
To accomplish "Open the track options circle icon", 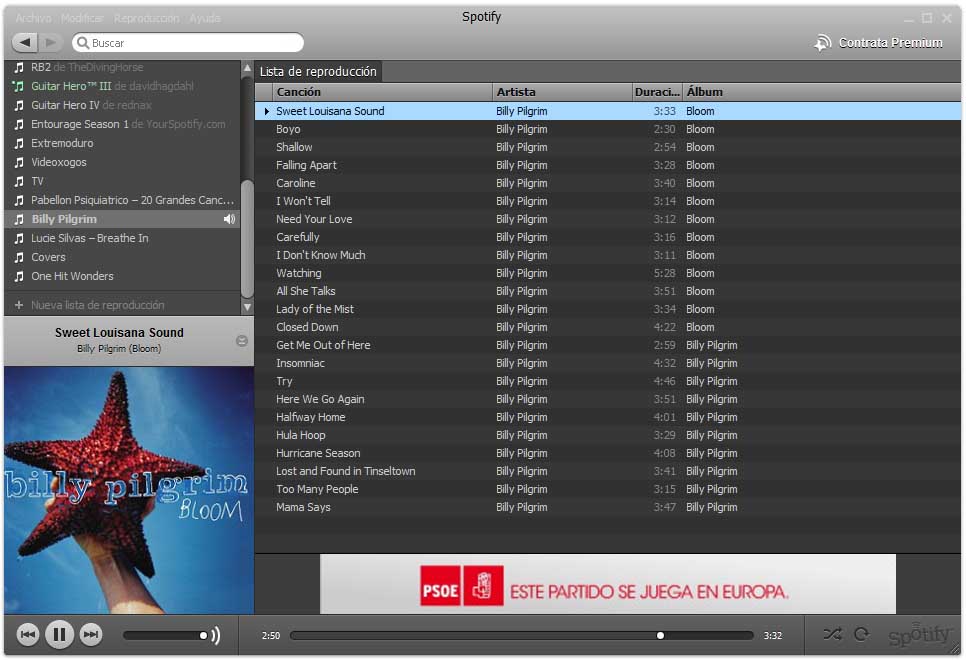I will pos(242,341).
